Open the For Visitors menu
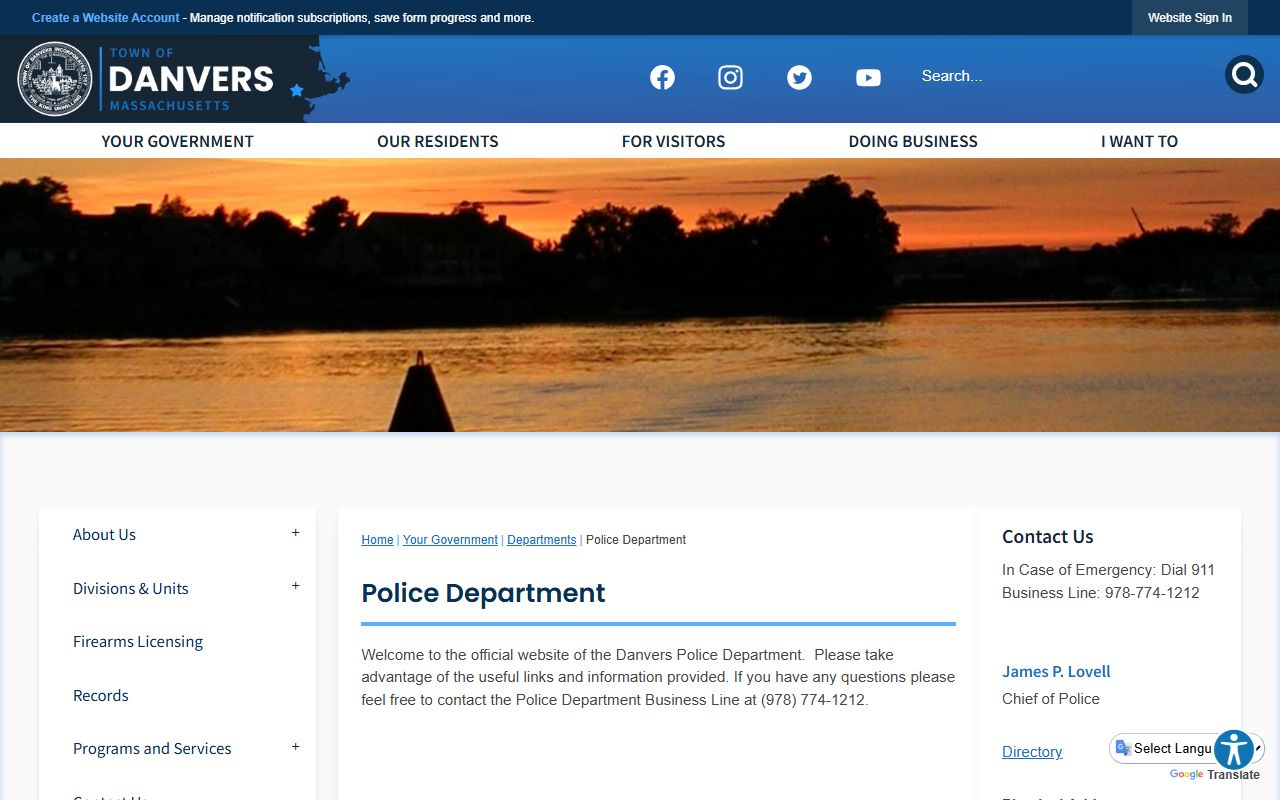Viewport: 1280px width, 800px height. [x=673, y=141]
